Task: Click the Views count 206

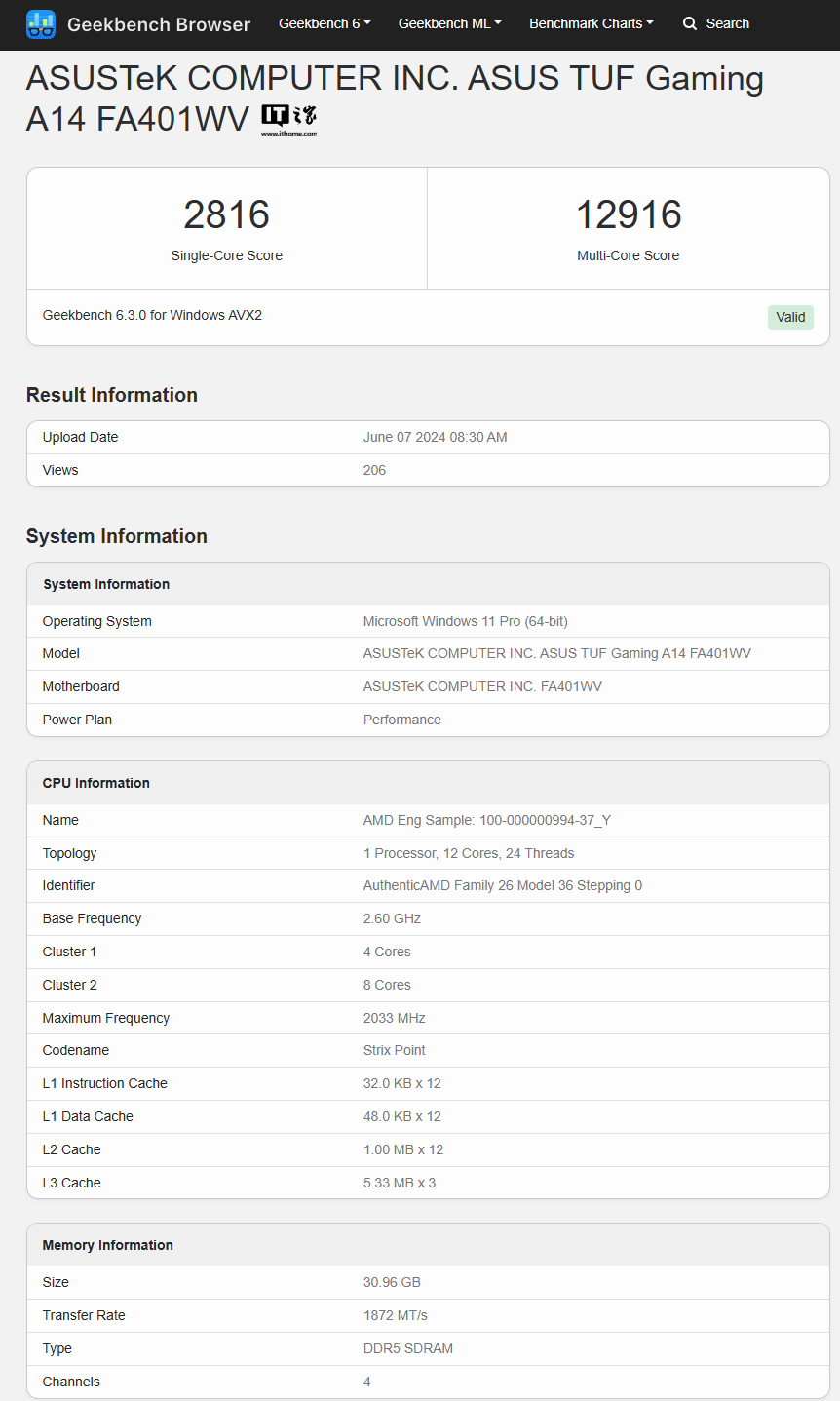Action: 375,470
